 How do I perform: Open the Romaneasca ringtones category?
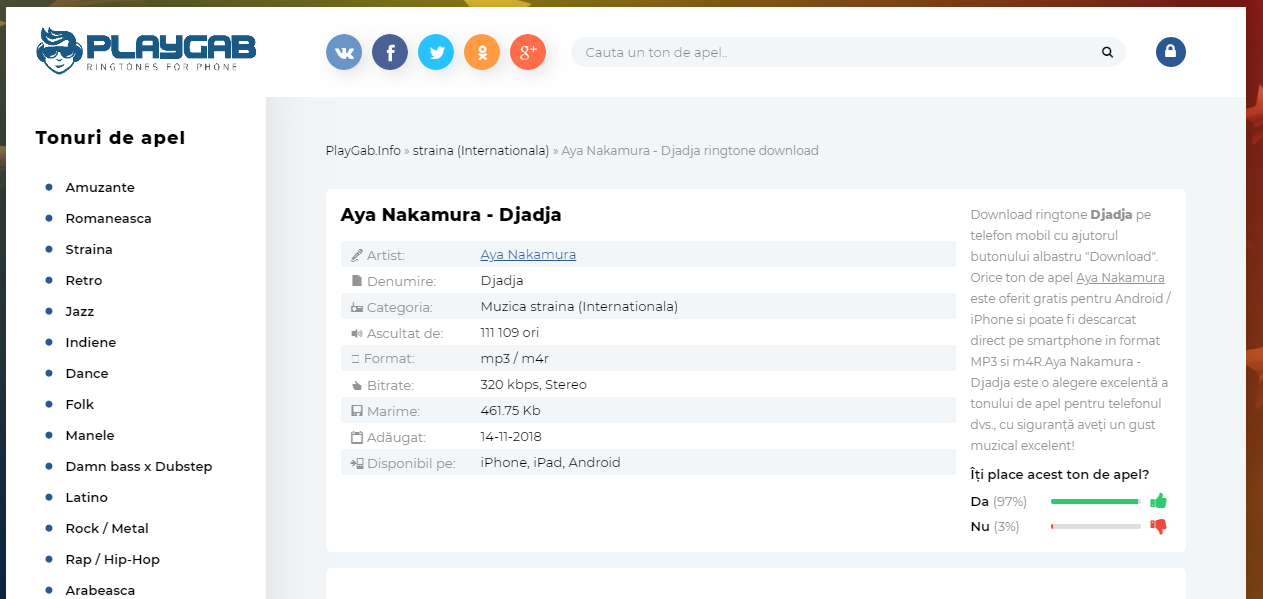pyautogui.click(x=109, y=218)
